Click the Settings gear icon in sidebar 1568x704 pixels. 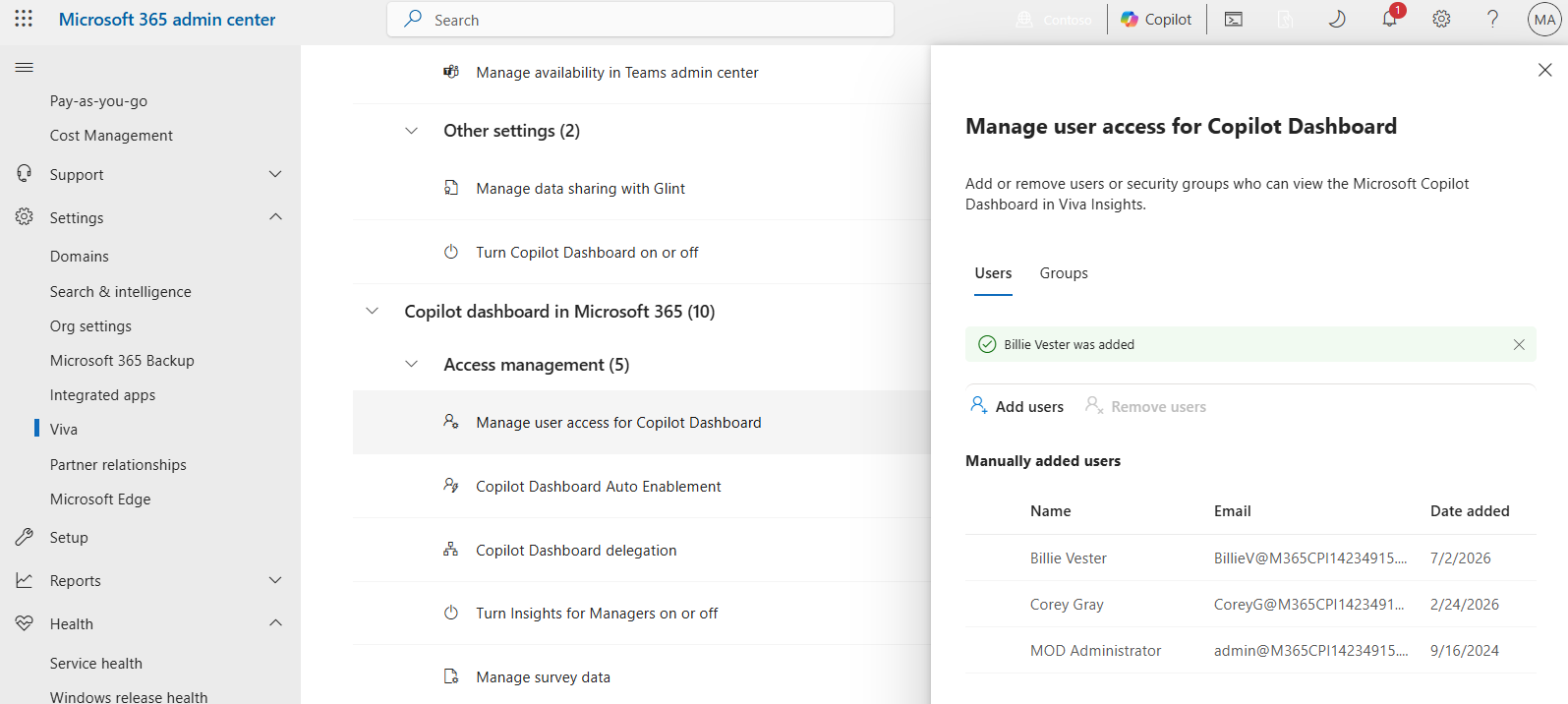tap(25, 217)
